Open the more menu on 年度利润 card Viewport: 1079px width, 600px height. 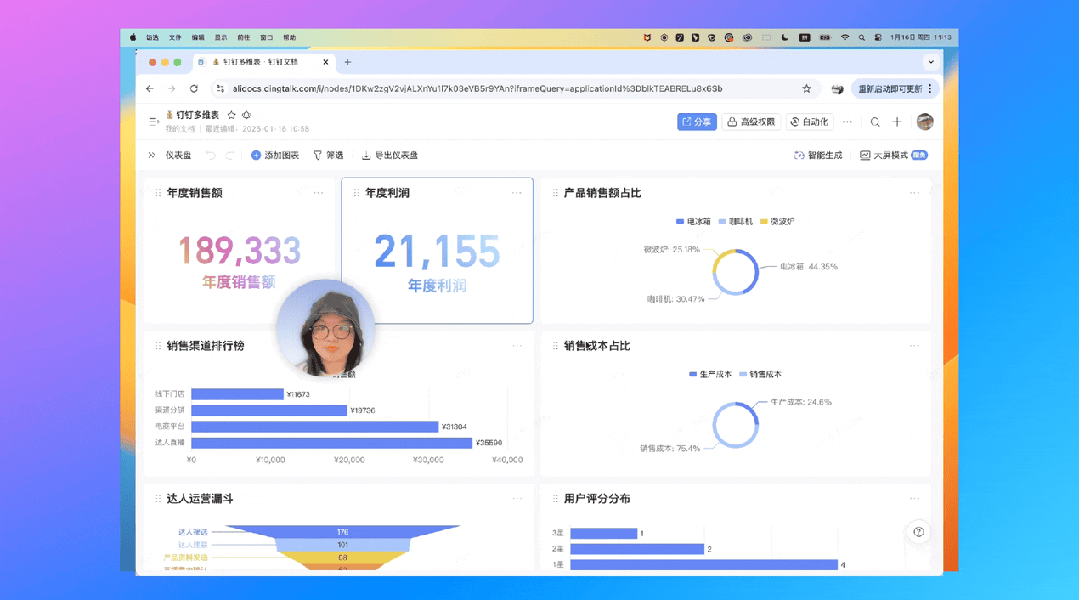pyautogui.click(x=517, y=193)
